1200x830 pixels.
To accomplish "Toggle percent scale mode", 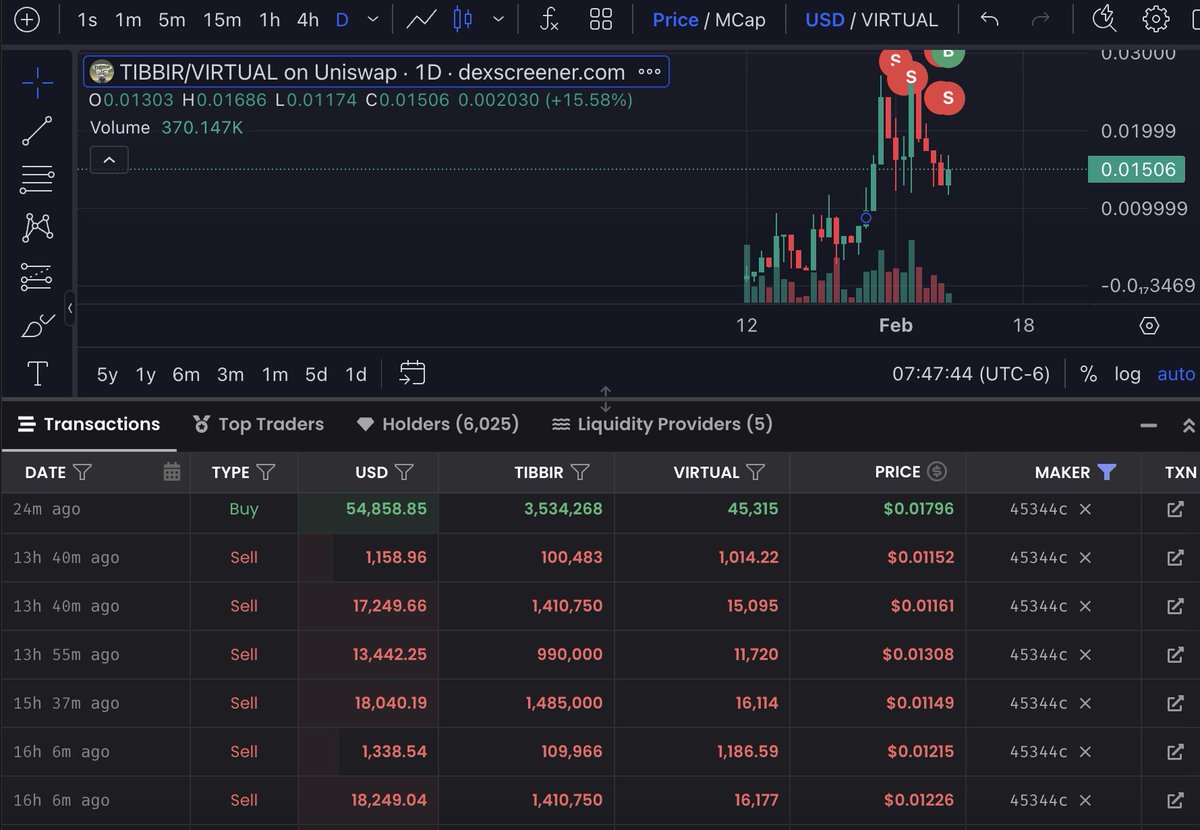I will tap(1088, 374).
